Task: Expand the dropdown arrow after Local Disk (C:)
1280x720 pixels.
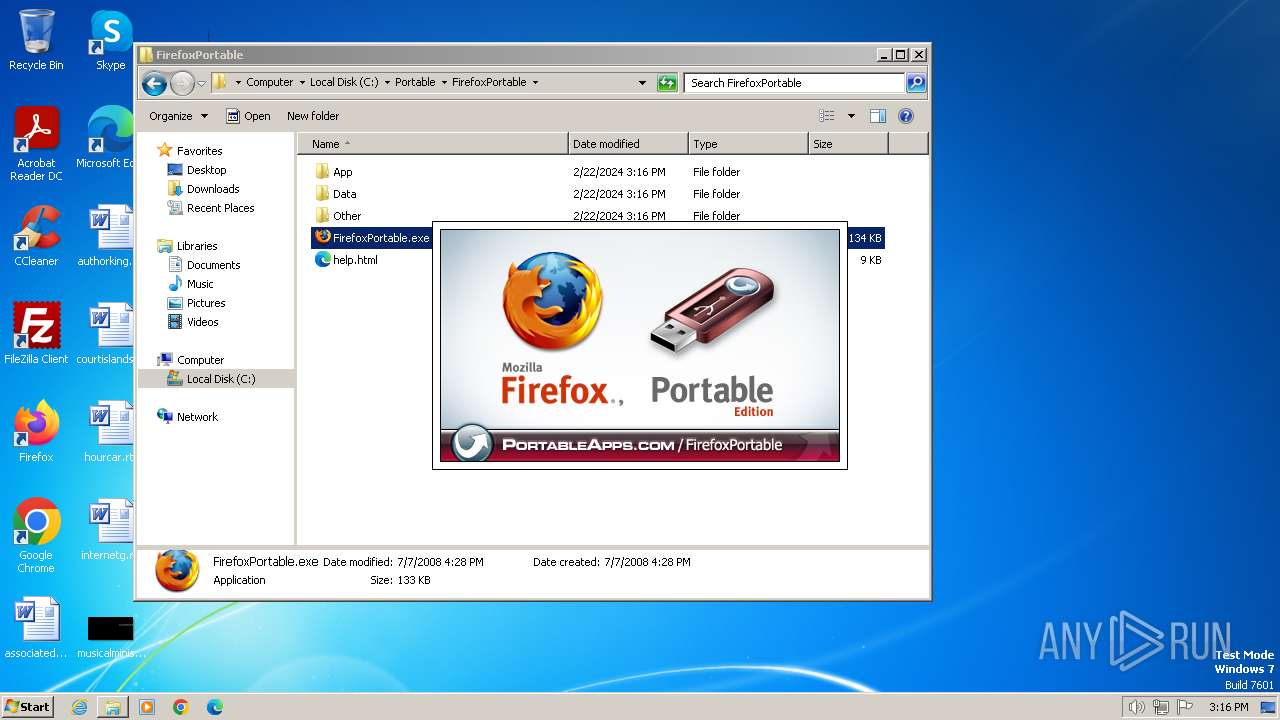Action: (x=387, y=83)
